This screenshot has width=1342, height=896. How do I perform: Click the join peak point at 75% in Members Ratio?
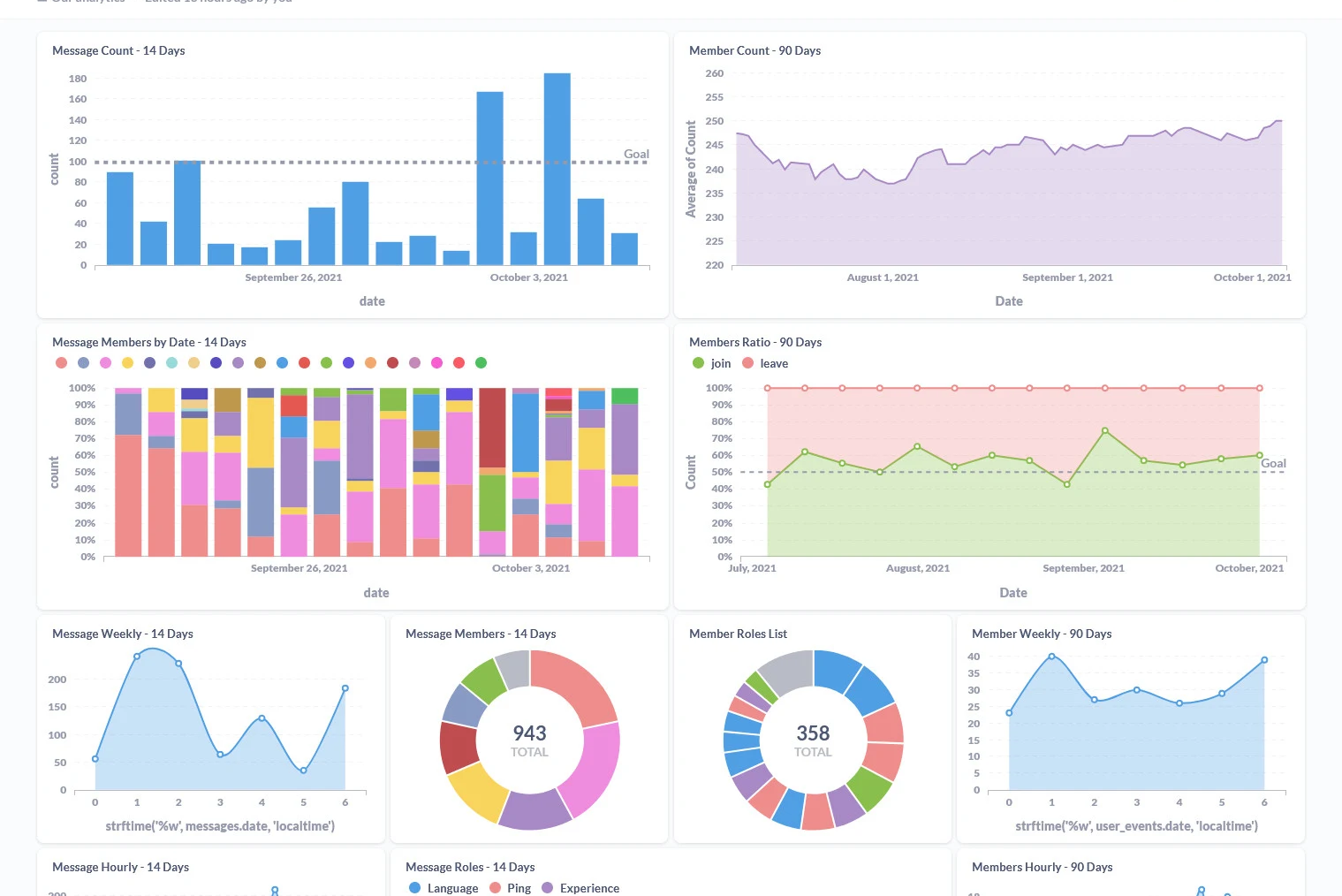click(x=1105, y=430)
